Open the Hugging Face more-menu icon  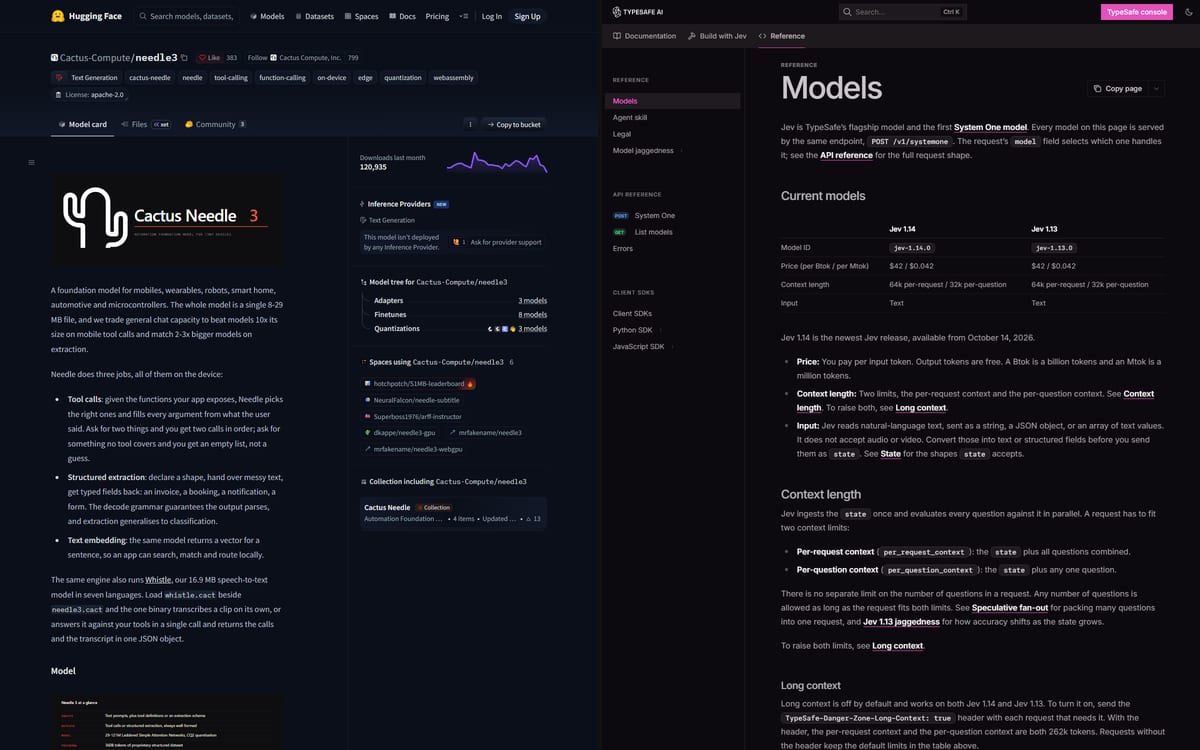tap(463, 16)
